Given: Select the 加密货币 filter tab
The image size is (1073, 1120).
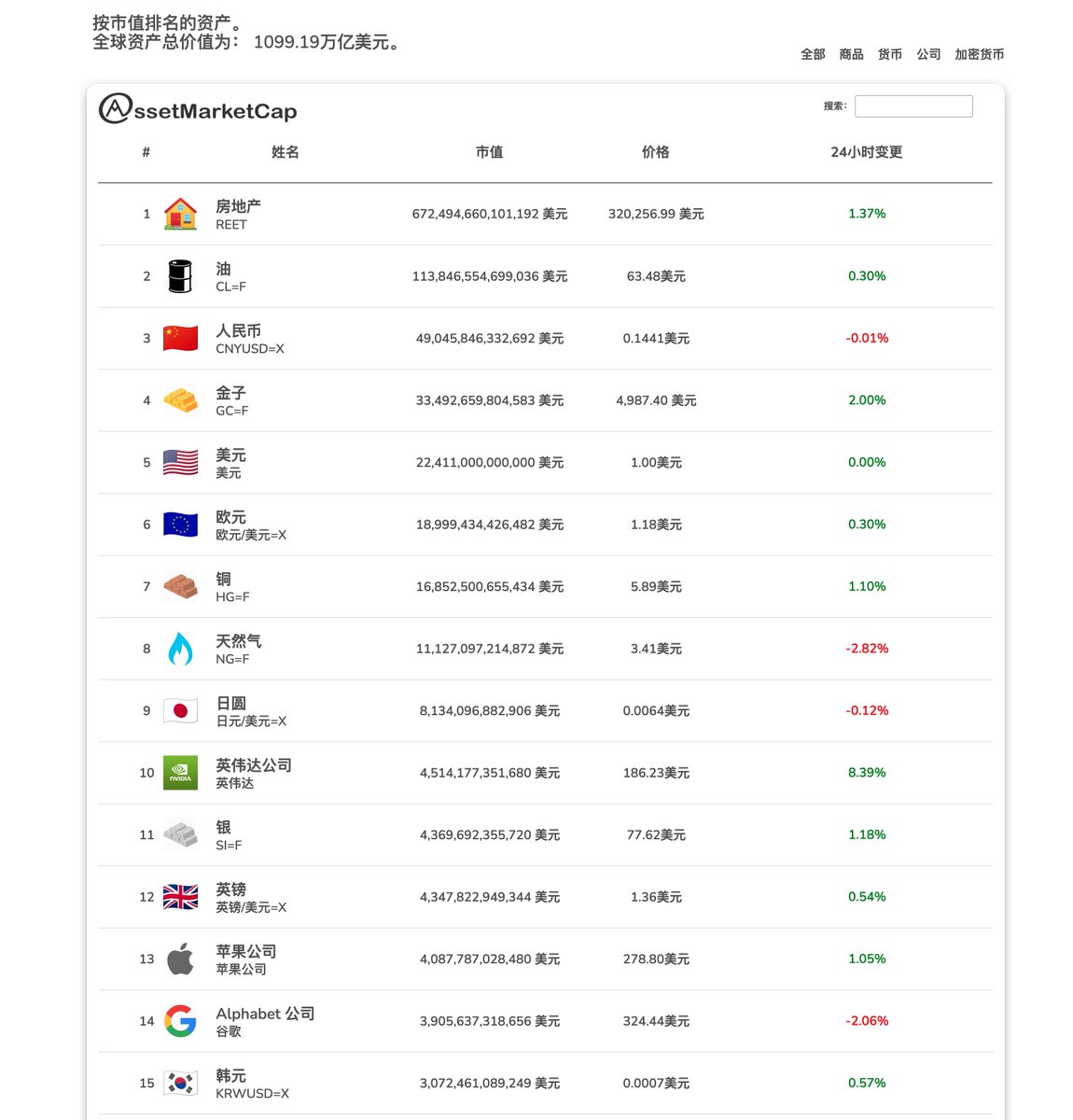Looking at the screenshot, I should (x=980, y=54).
